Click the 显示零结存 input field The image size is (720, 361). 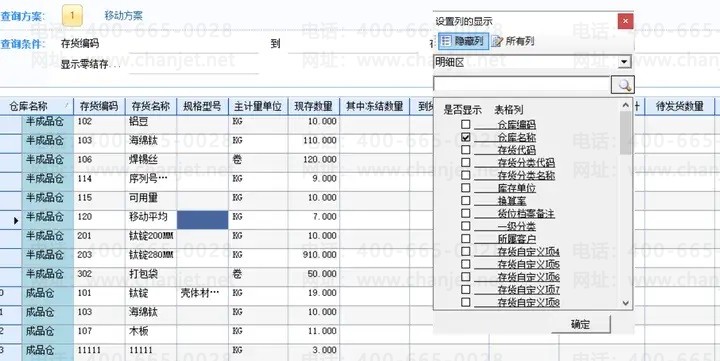tap(194, 65)
